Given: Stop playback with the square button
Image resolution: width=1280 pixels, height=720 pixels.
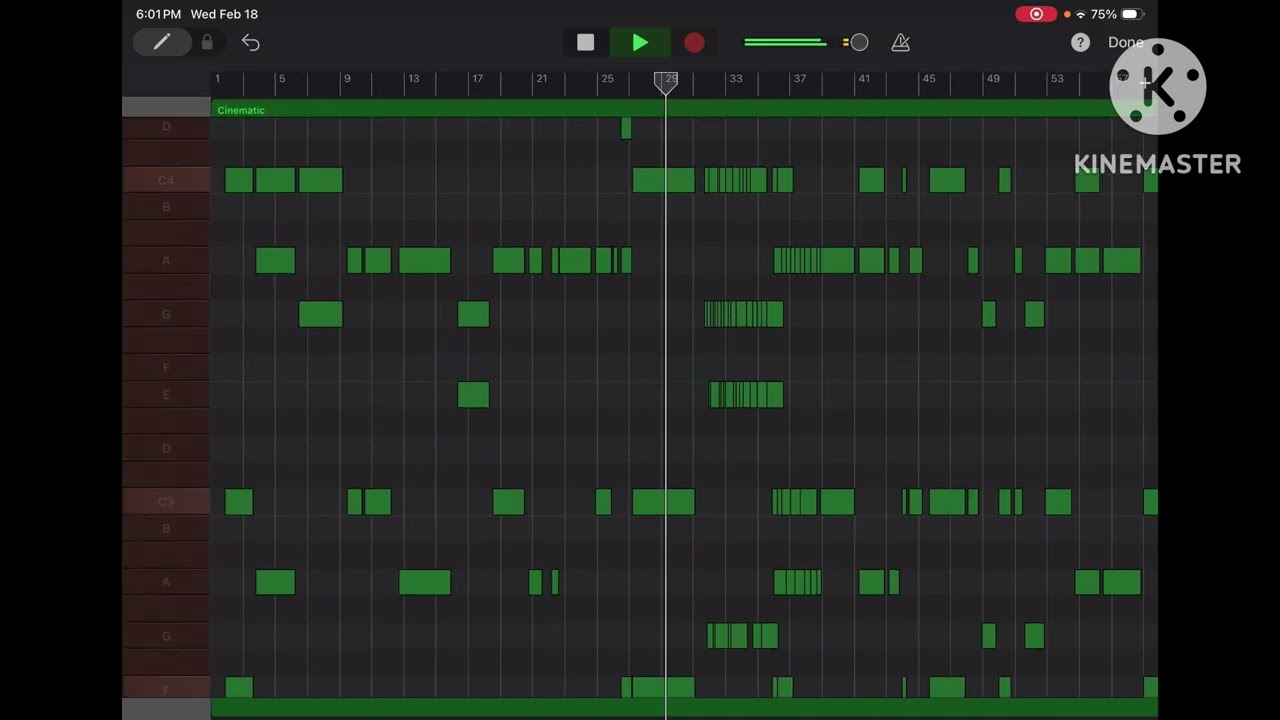Looking at the screenshot, I should click(x=586, y=42).
